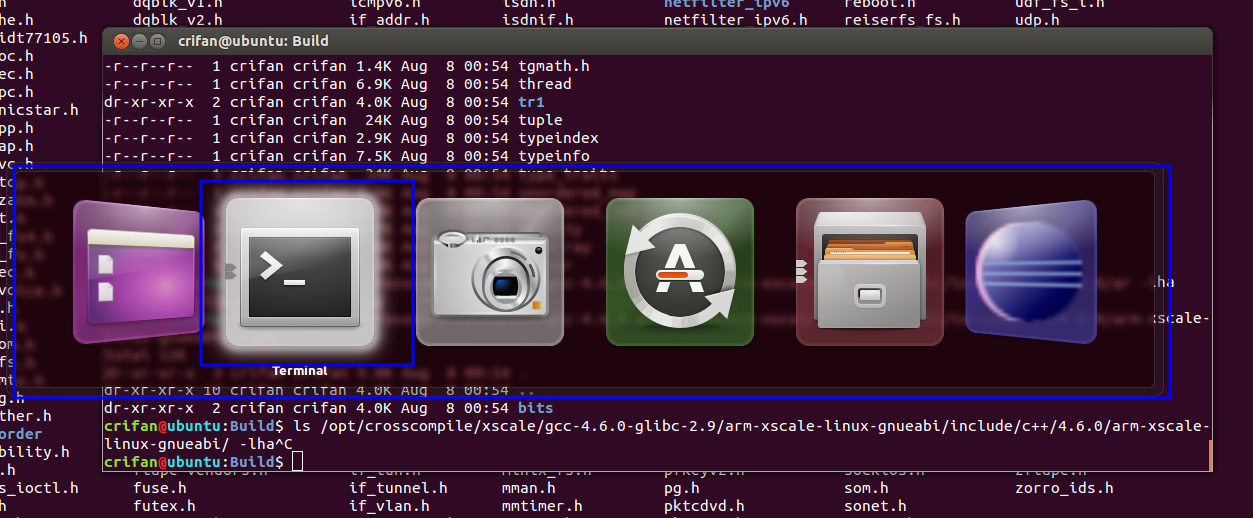Select the Terminal icon in the switcher

(300, 272)
